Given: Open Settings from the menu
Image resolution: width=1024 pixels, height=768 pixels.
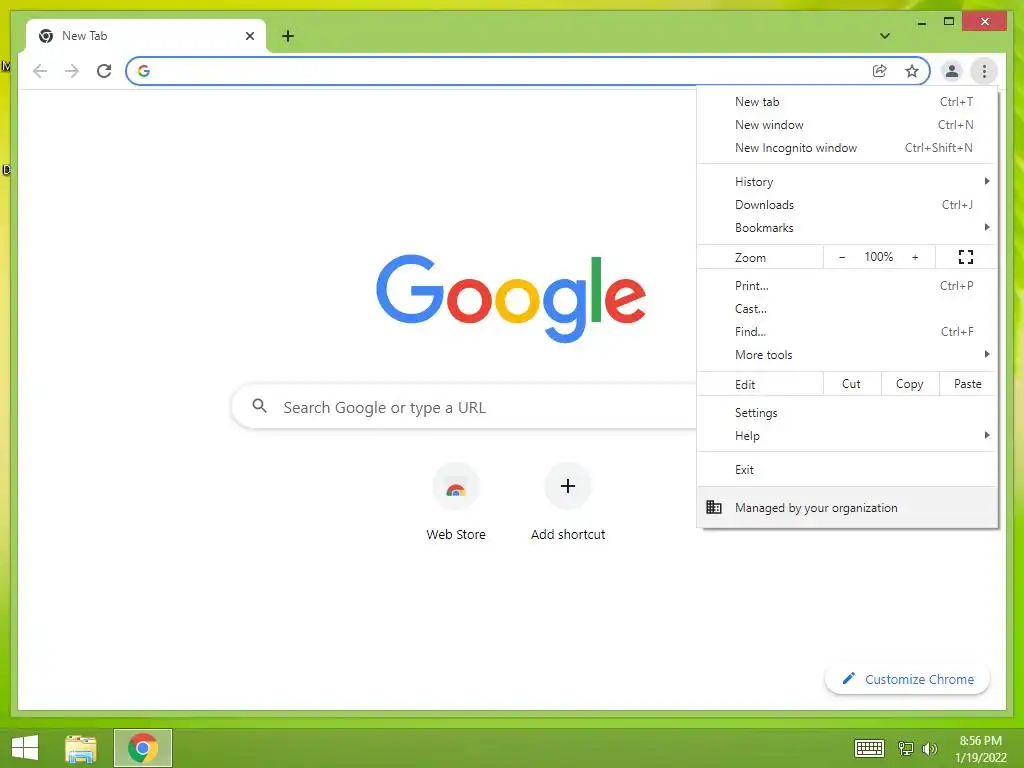Looking at the screenshot, I should [x=846, y=413].
